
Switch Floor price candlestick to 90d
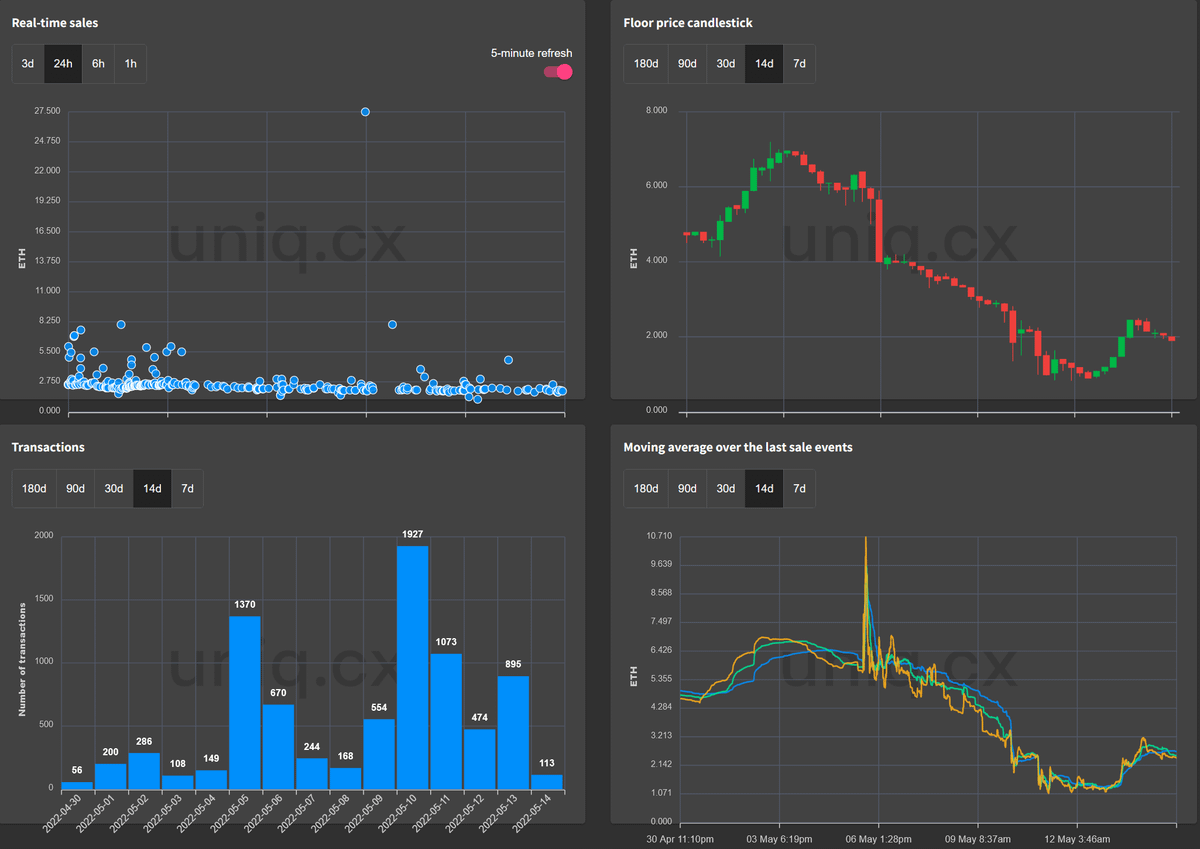click(687, 64)
